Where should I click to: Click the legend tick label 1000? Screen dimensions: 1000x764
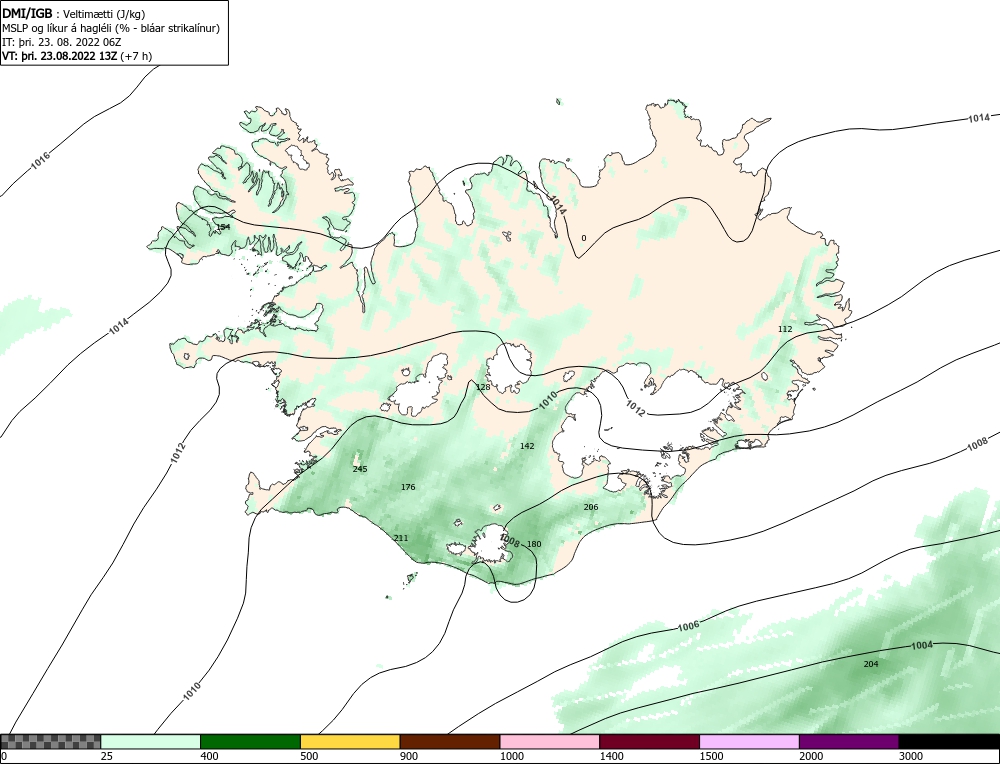point(511,756)
